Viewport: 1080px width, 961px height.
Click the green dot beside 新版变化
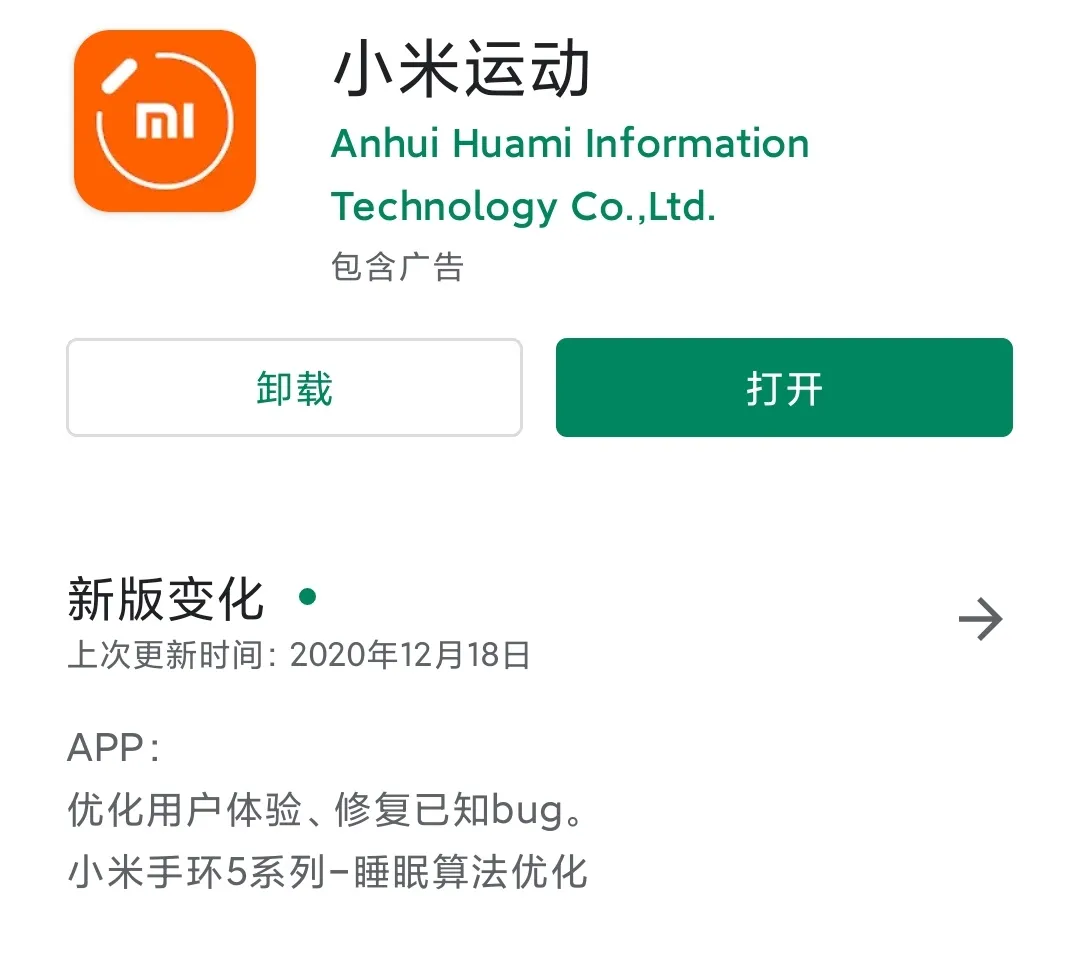coord(308,597)
